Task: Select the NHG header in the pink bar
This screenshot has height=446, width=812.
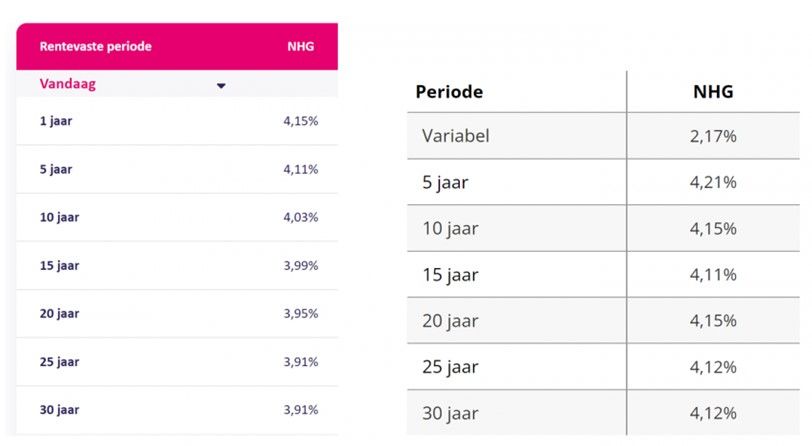Action: click(300, 46)
